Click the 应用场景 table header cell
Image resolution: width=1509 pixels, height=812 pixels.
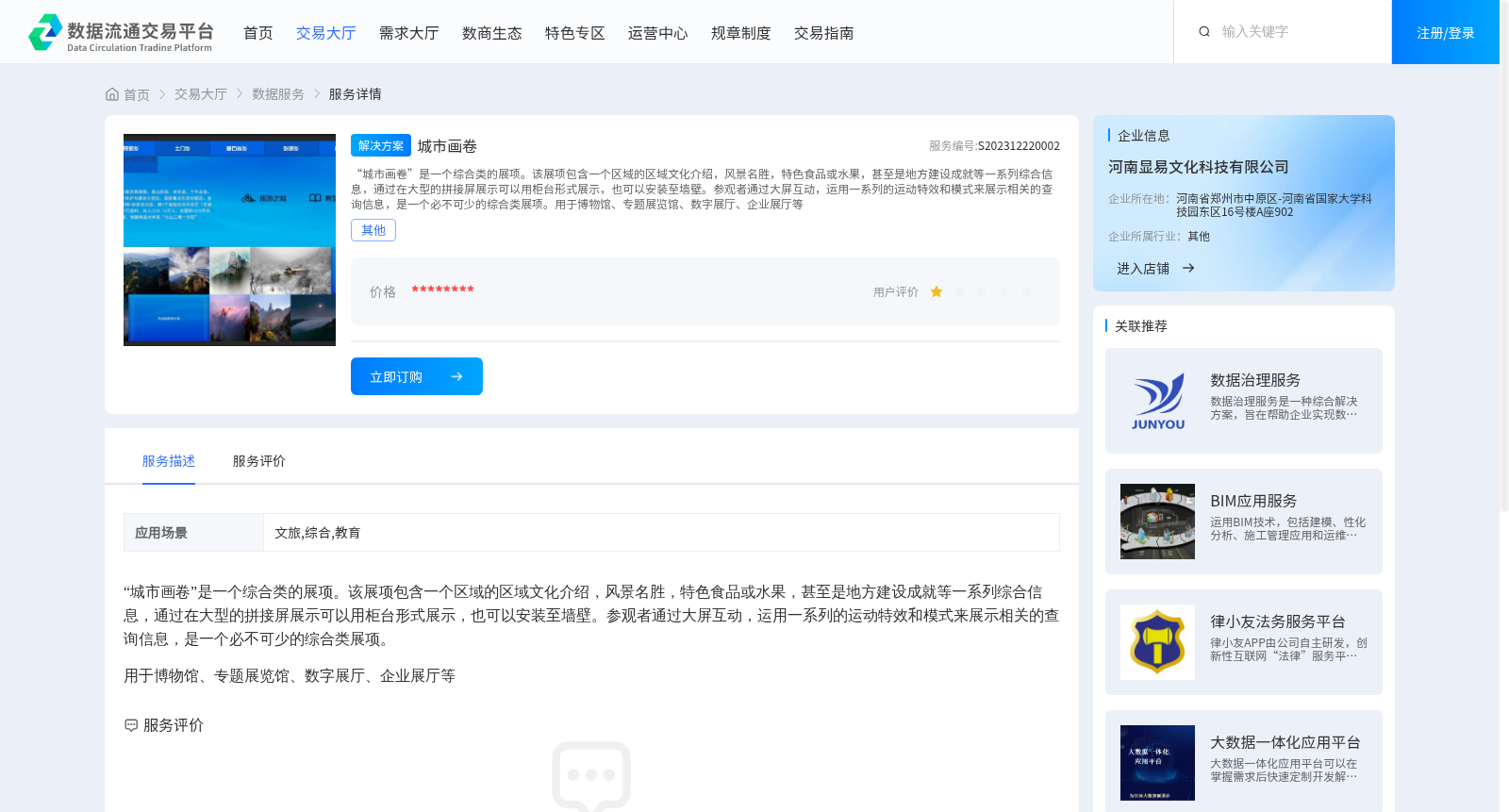click(193, 533)
